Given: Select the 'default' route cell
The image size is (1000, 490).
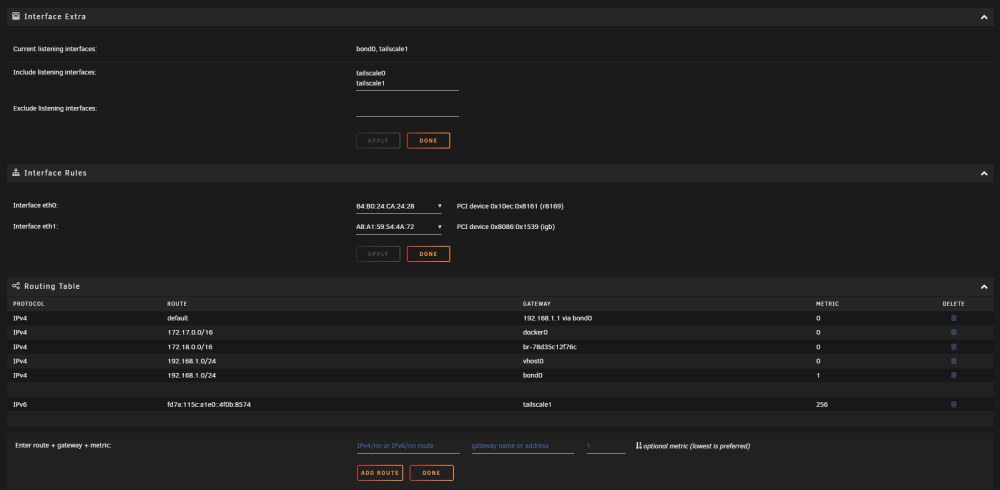Looking at the screenshot, I should (x=178, y=318).
